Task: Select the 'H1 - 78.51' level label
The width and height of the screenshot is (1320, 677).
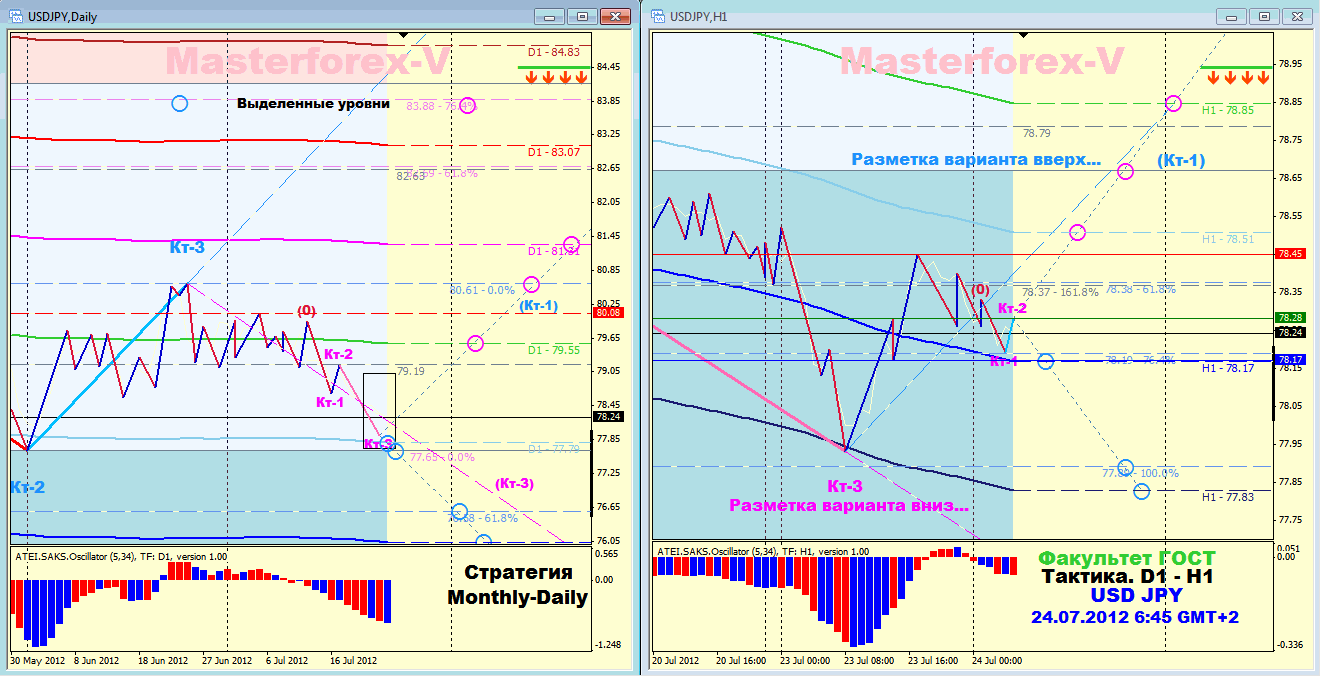Action: (1227, 239)
